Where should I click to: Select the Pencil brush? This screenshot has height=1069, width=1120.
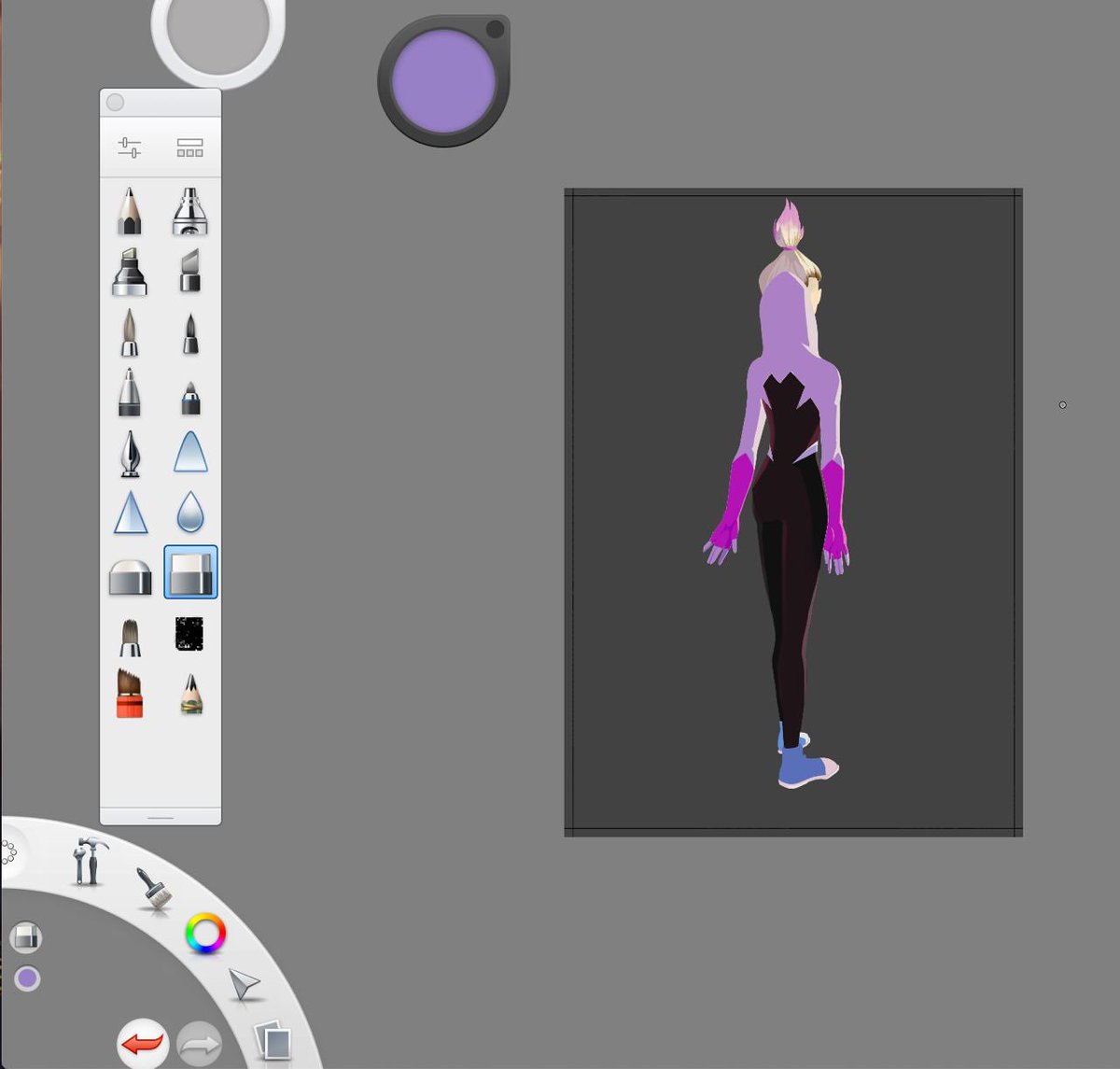click(x=130, y=210)
